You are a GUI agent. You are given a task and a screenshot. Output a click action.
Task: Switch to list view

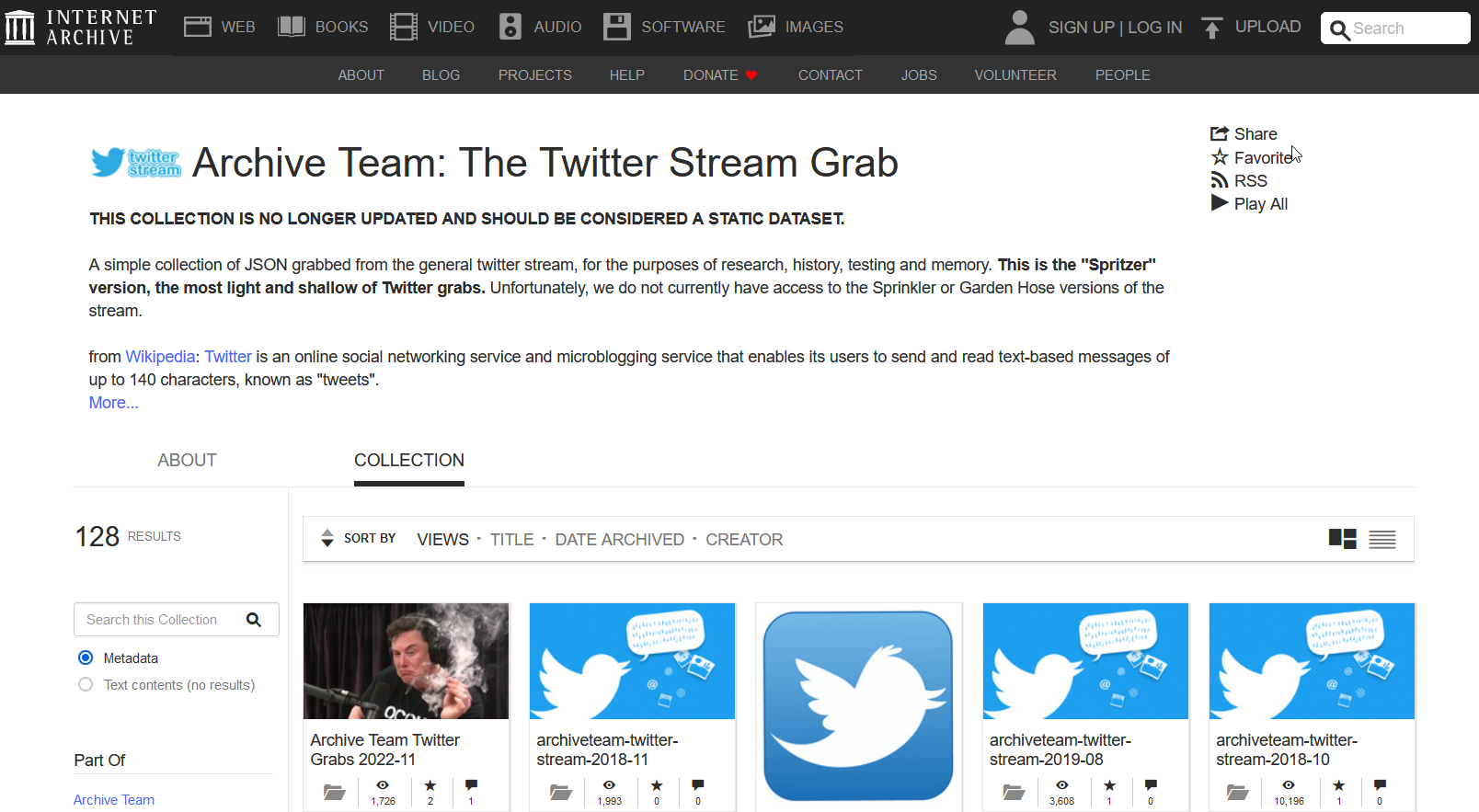pos(1382,539)
